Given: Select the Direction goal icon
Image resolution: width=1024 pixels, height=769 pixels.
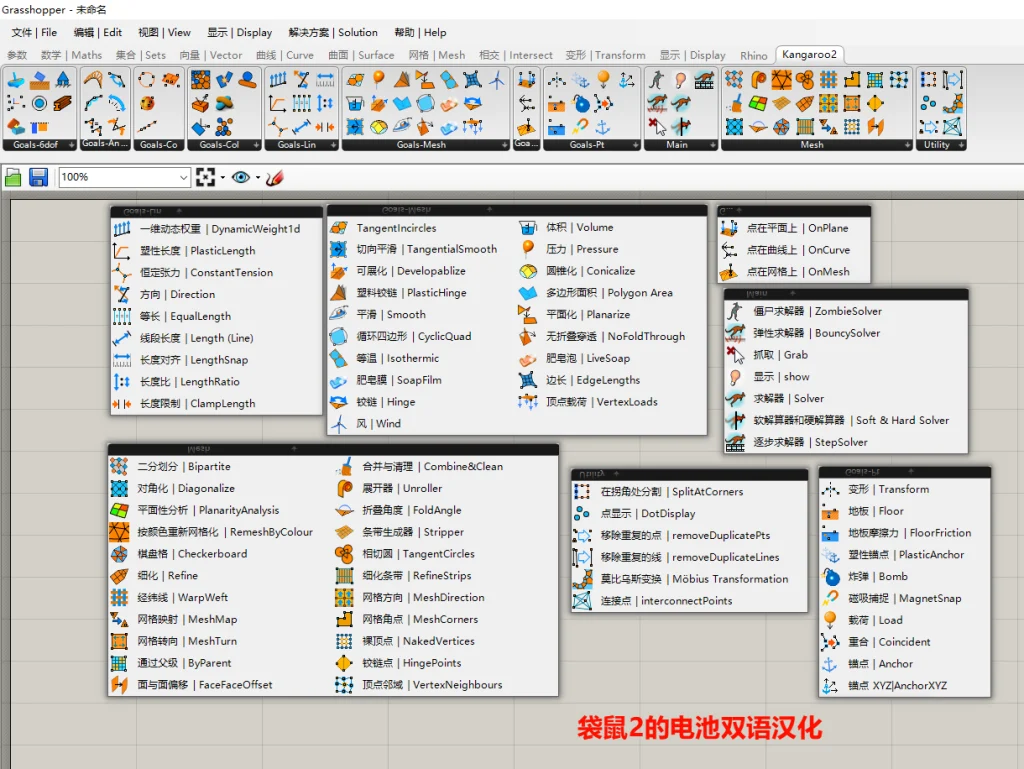Looking at the screenshot, I should 122,294.
